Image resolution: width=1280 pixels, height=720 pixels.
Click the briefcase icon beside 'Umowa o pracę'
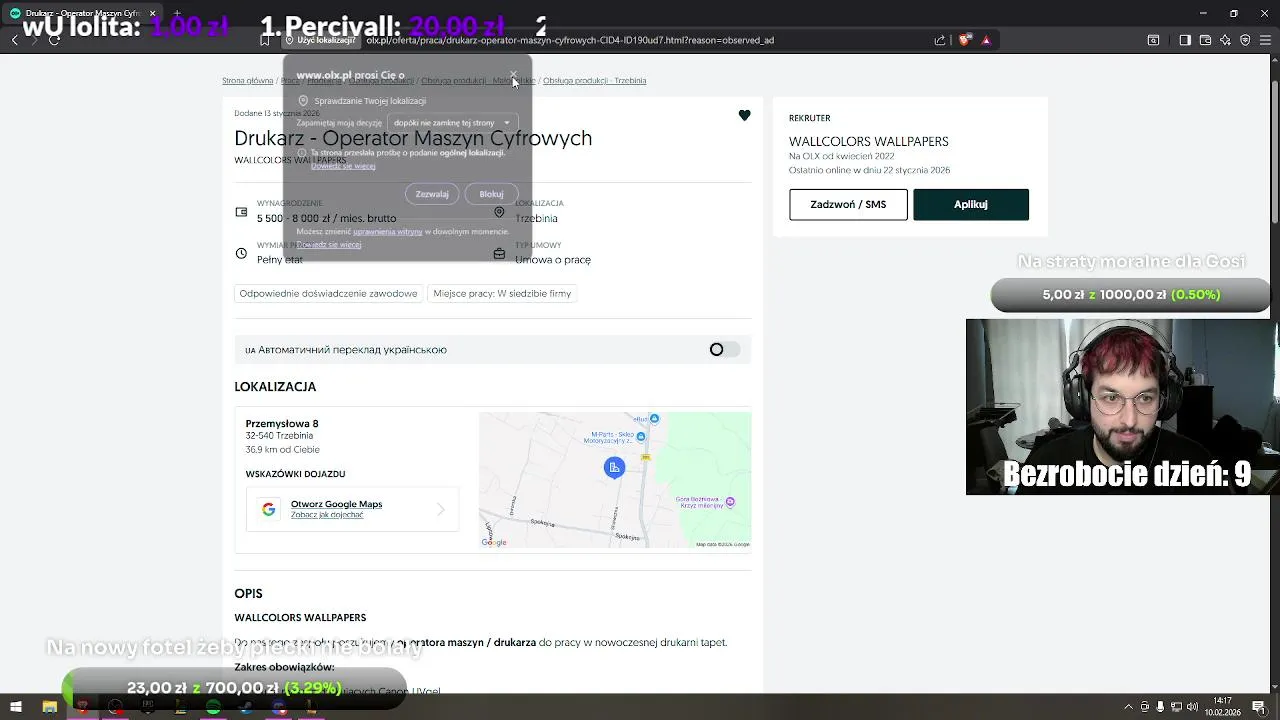point(499,254)
